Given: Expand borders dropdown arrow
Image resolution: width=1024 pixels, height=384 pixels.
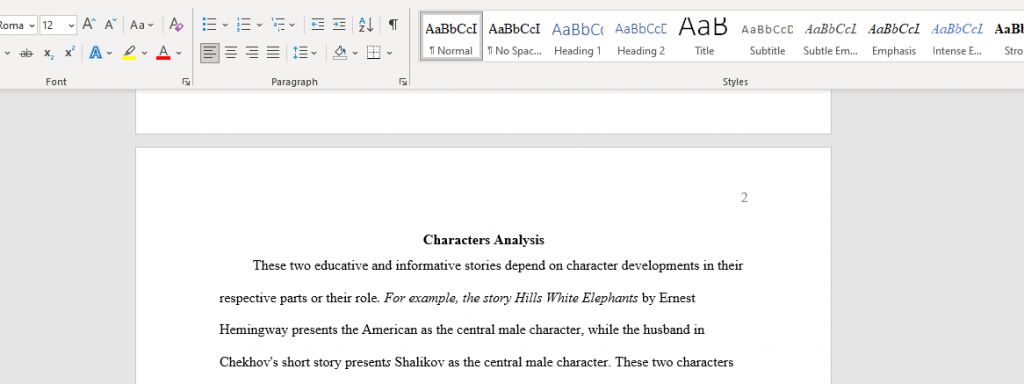Looking at the screenshot, I should tap(389, 53).
